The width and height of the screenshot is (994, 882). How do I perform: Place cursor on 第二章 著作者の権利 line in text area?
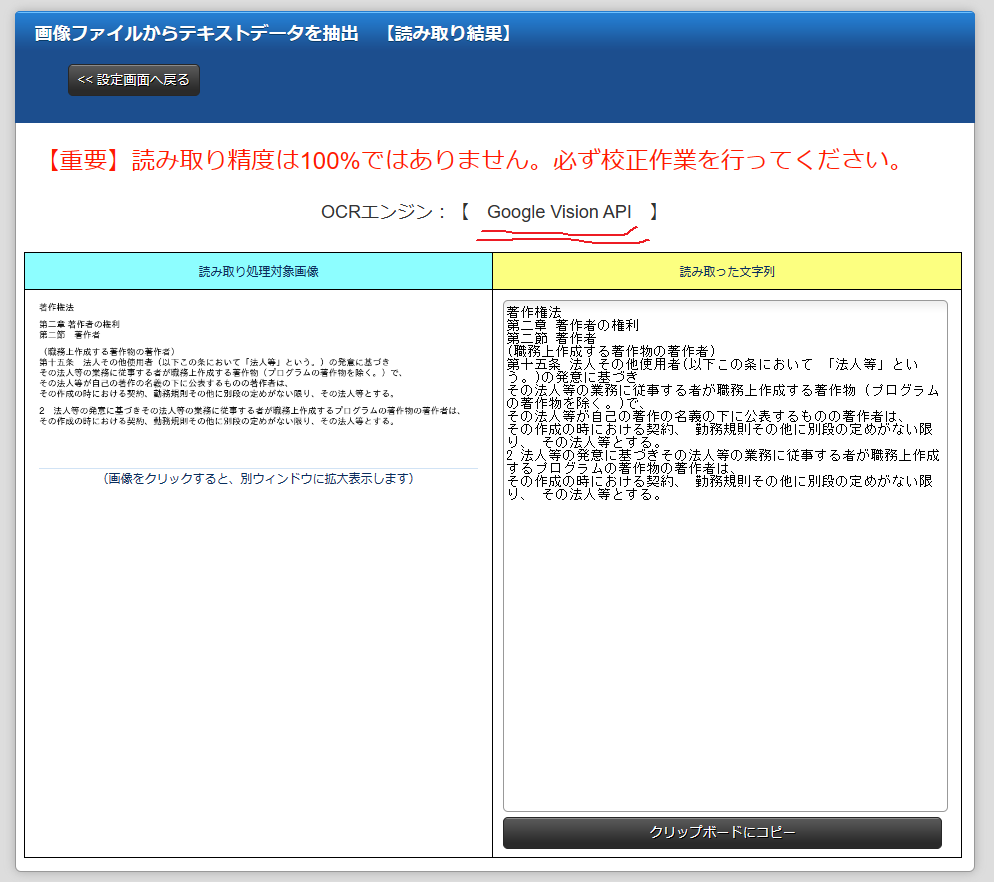point(572,325)
